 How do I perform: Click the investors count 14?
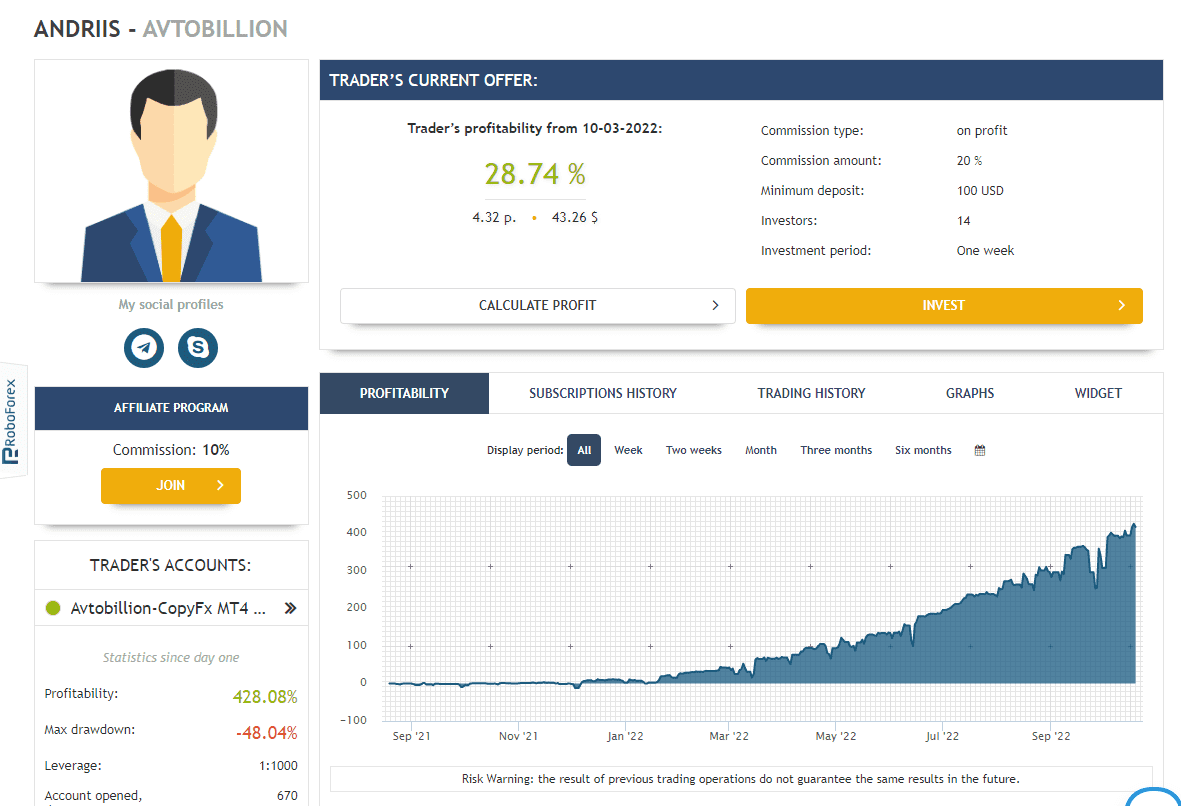pyautogui.click(x=963, y=221)
